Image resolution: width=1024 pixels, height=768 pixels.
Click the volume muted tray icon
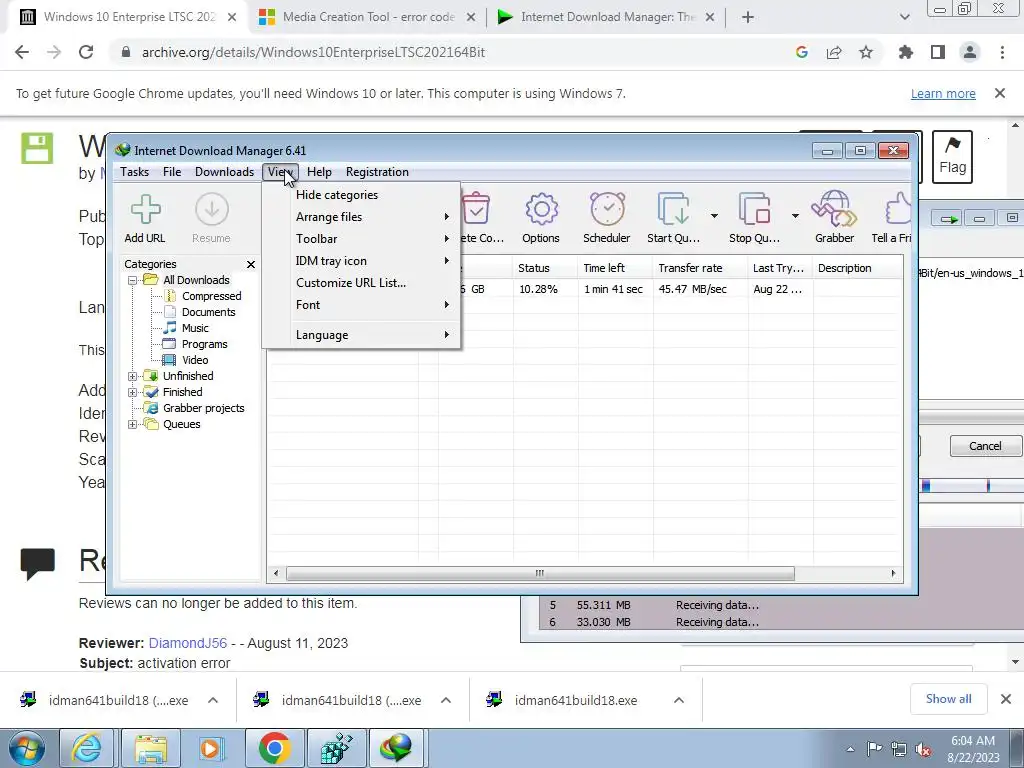(923, 749)
